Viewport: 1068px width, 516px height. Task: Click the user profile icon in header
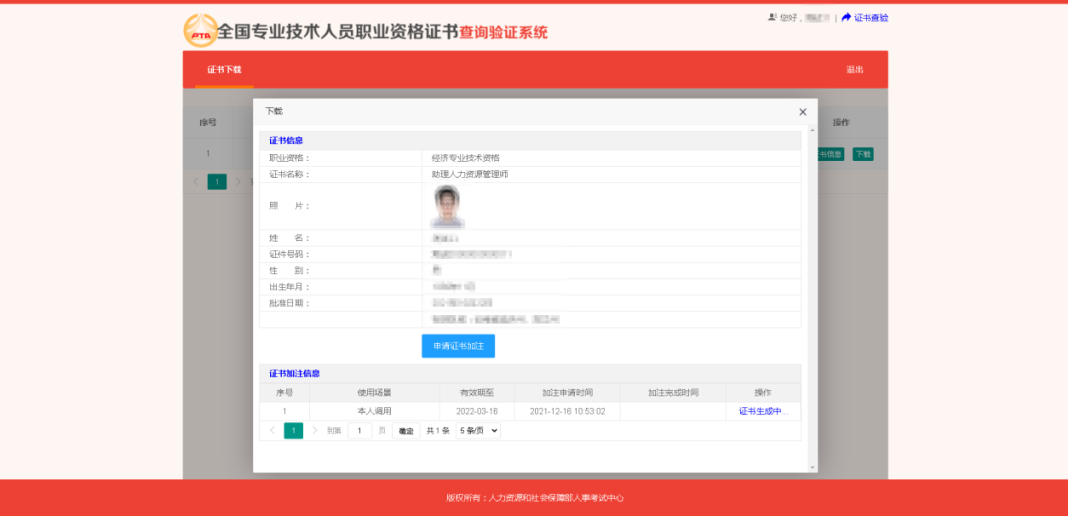coord(772,17)
